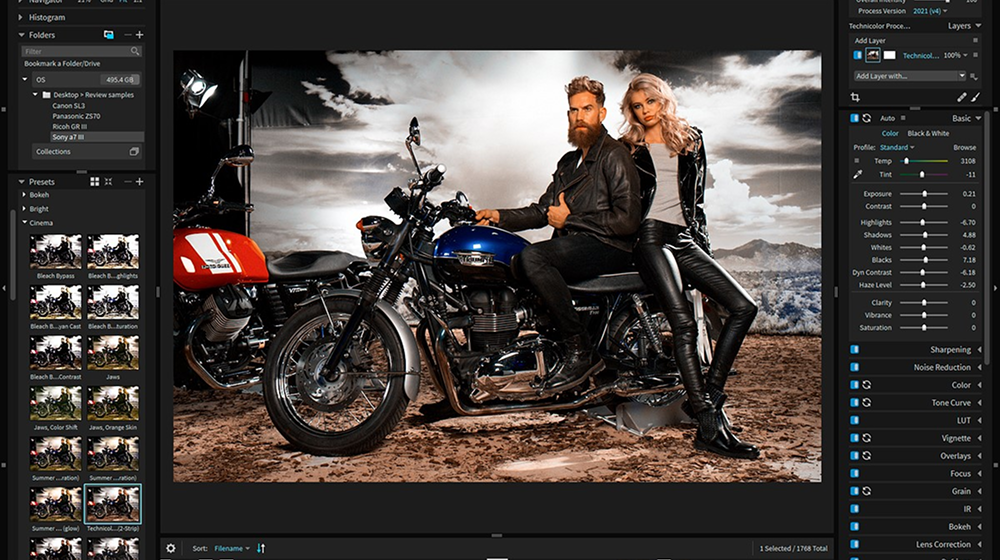The width and height of the screenshot is (1000, 560).
Task: Toggle sort direction arrows
Action: click(261, 548)
